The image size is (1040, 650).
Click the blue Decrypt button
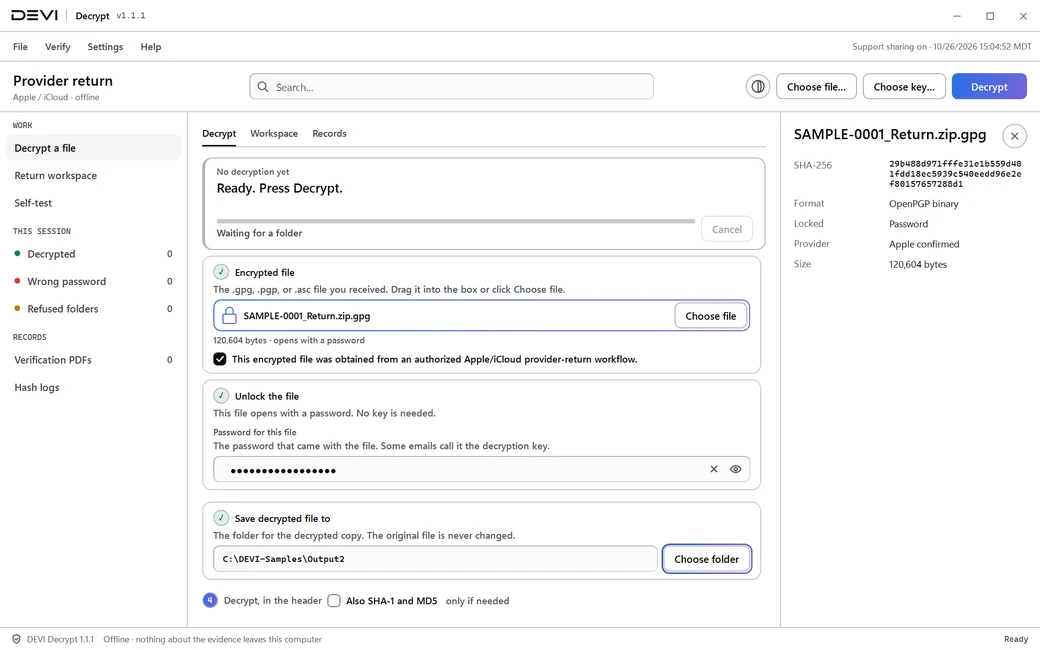point(989,87)
